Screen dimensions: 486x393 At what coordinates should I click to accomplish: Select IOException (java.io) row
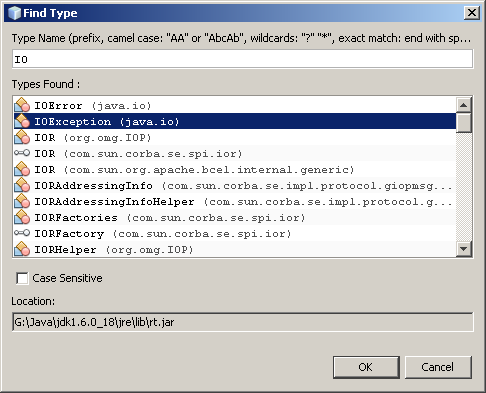(x=235, y=121)
